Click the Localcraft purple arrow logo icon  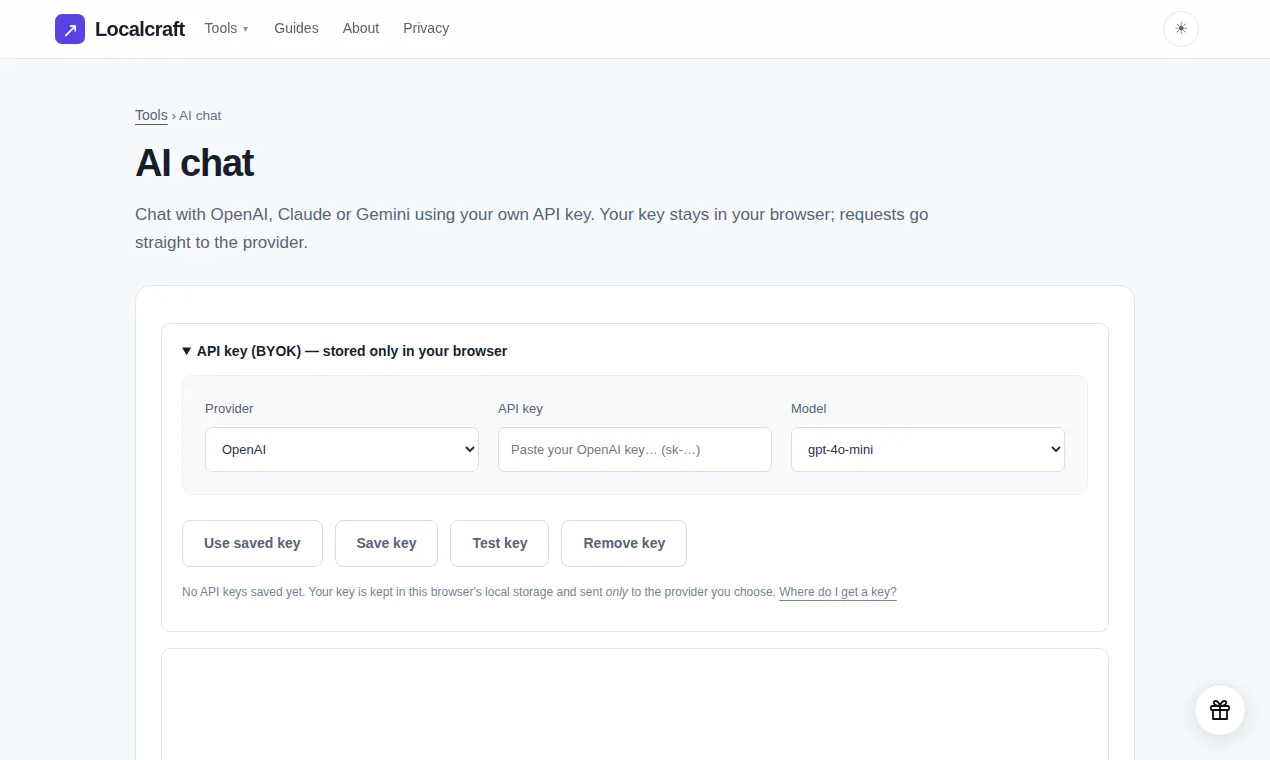pos(70,29)
